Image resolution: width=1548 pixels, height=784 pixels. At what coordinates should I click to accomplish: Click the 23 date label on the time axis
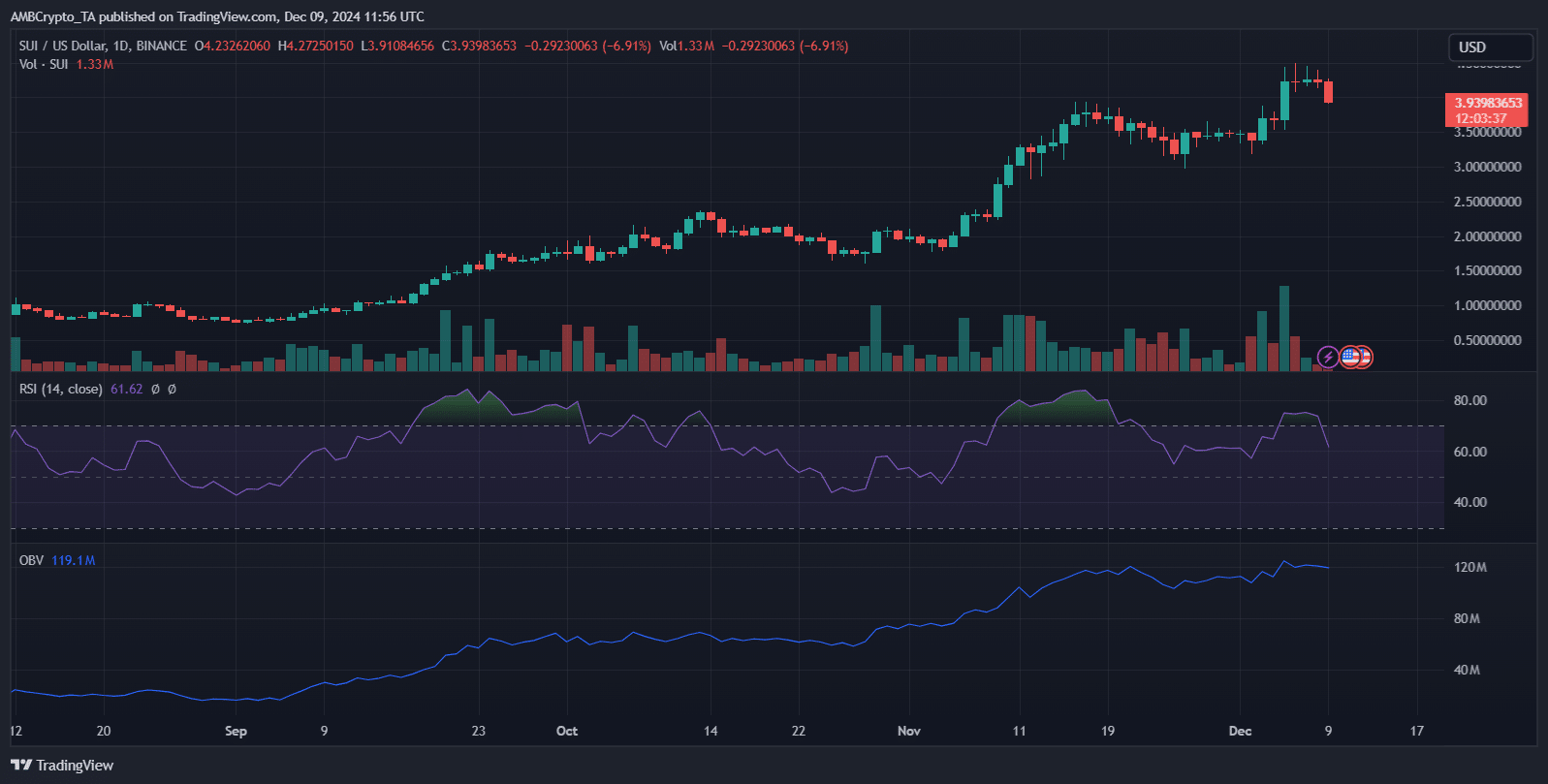point(478,731)
